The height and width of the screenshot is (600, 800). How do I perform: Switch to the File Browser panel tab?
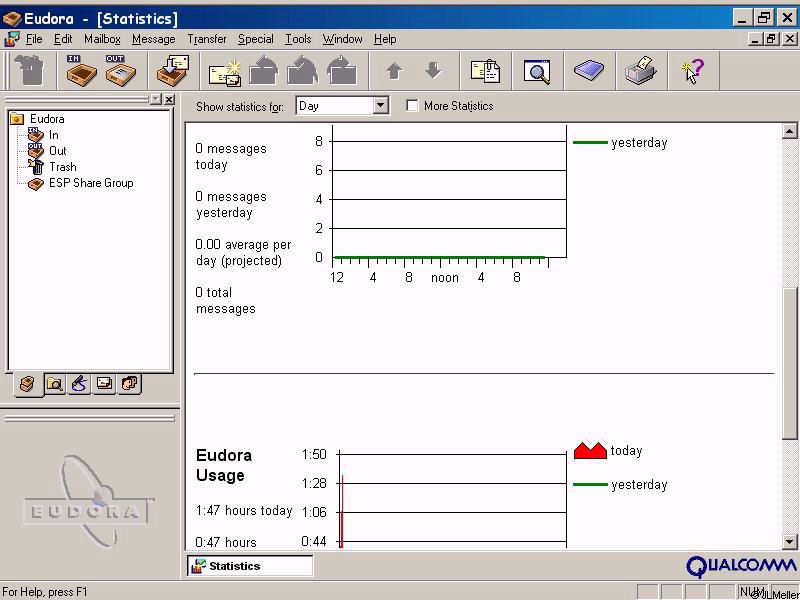[54, 384]
